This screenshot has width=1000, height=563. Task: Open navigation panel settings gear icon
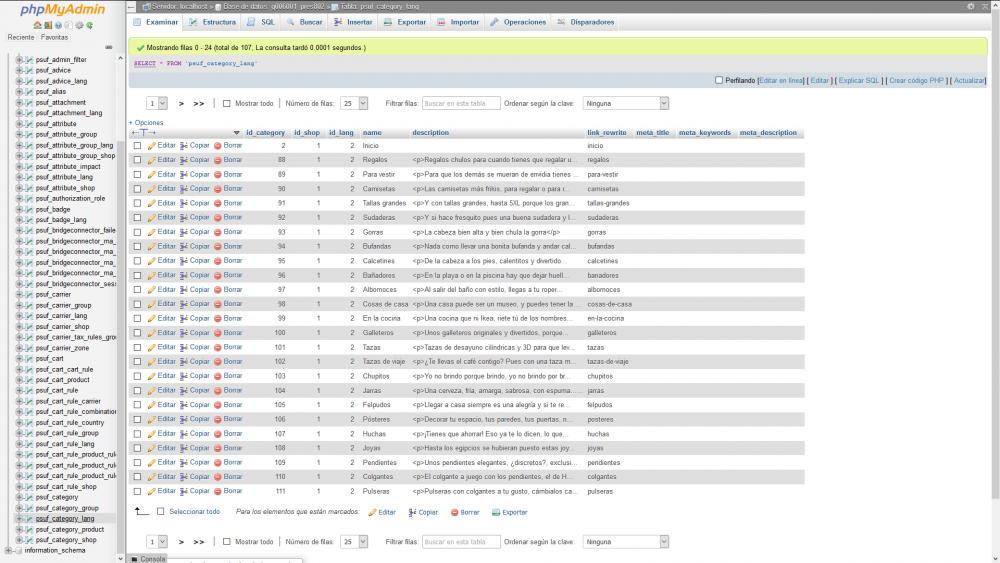[79, 26]
